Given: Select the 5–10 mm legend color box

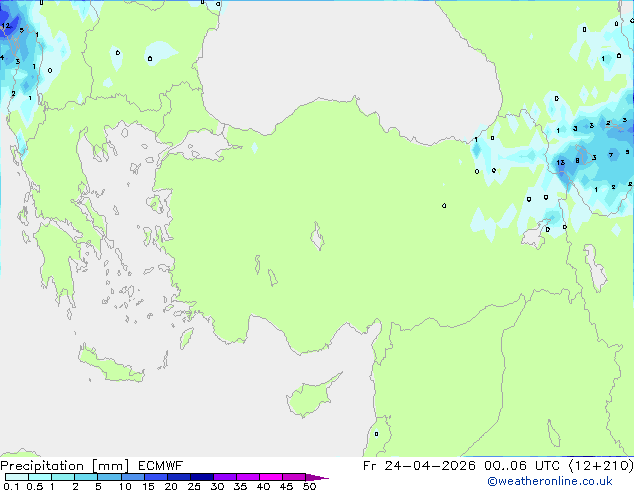Looking at the screenshot, I should coord(109,477).
